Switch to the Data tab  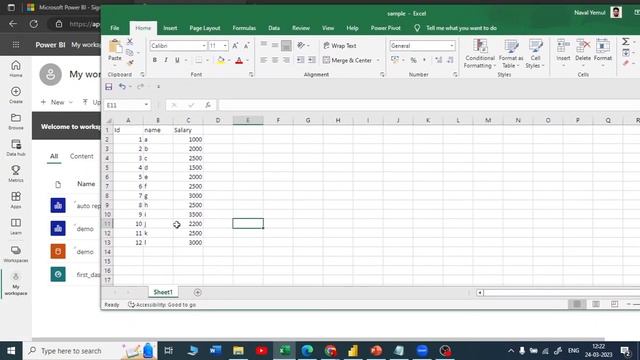coord(274,28)
